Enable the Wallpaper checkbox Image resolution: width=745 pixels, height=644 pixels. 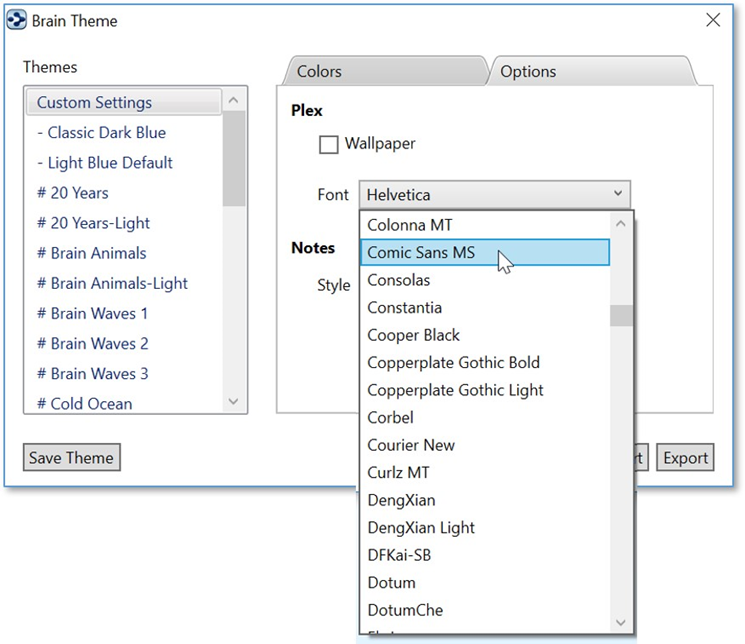click(328, 145)
